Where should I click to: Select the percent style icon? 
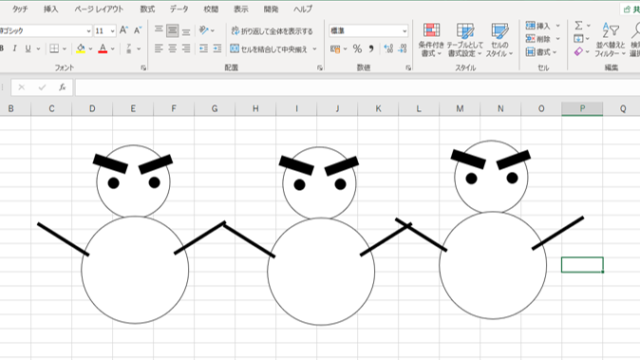coord(357,49)
